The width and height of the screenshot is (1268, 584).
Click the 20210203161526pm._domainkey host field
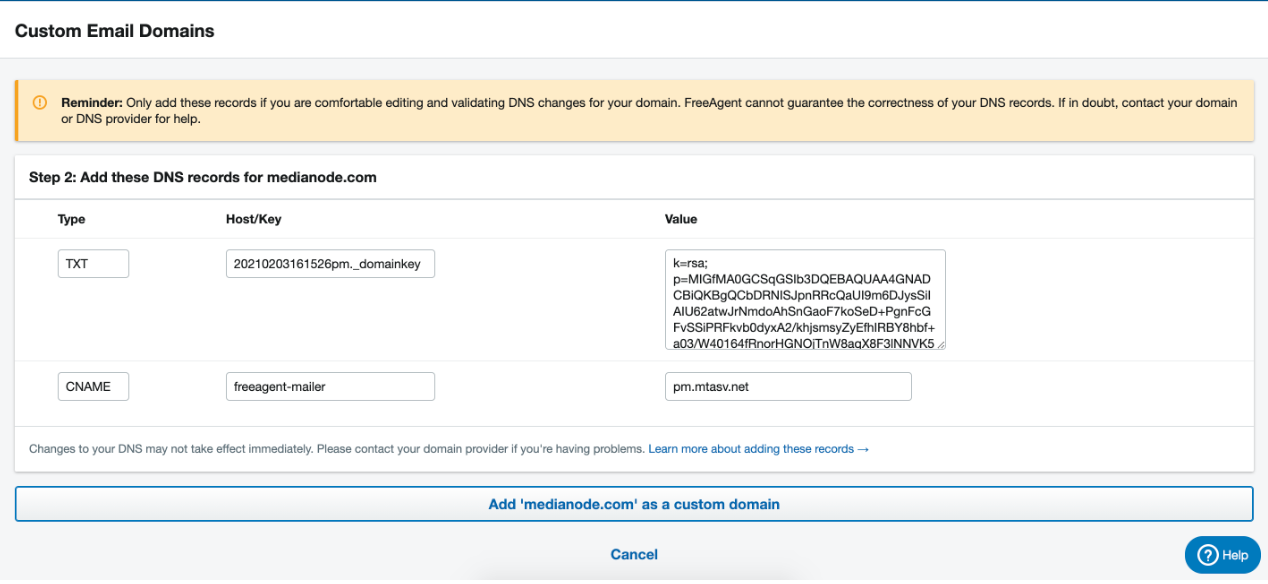(330, 264)
